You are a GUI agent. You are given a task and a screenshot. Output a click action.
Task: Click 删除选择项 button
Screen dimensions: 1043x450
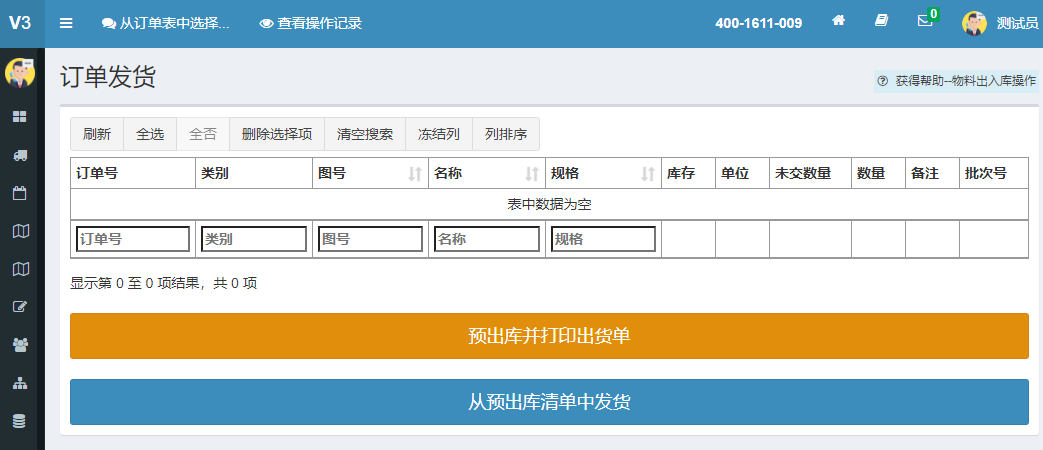(x=277, y=134)
